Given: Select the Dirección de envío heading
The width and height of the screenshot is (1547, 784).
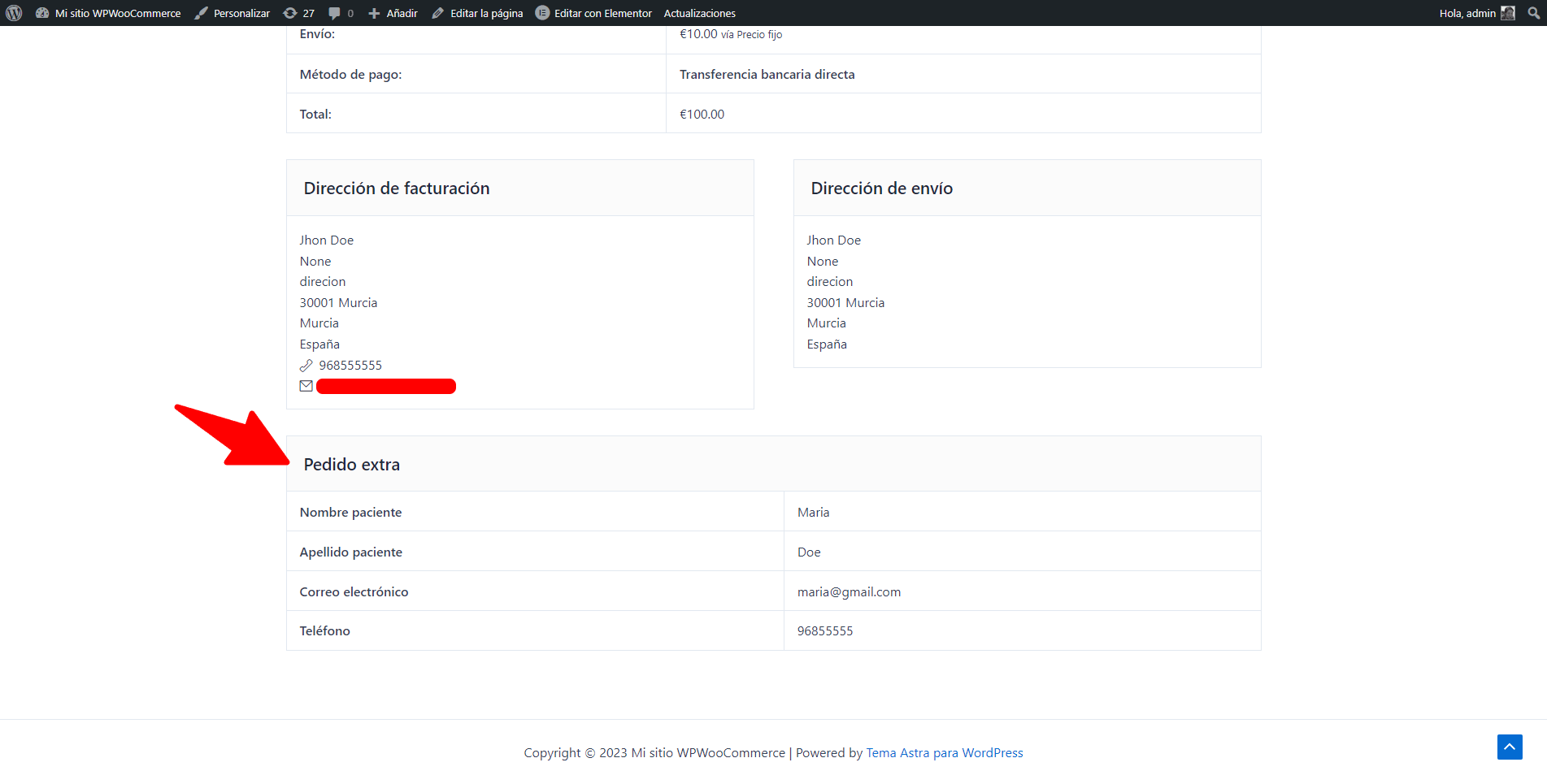Looking at the screenshot, I should (x=881, y=188).
